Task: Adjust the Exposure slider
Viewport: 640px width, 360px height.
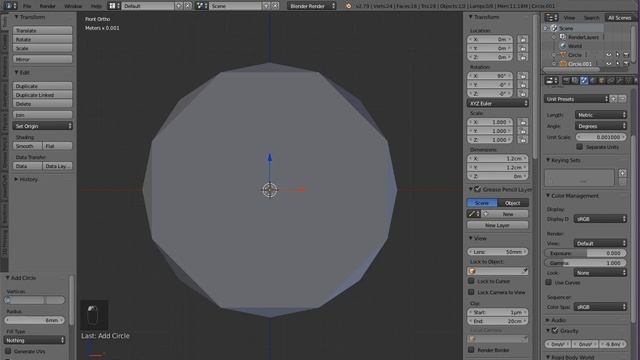Action: pyautogui.click(x=585, y=253)
